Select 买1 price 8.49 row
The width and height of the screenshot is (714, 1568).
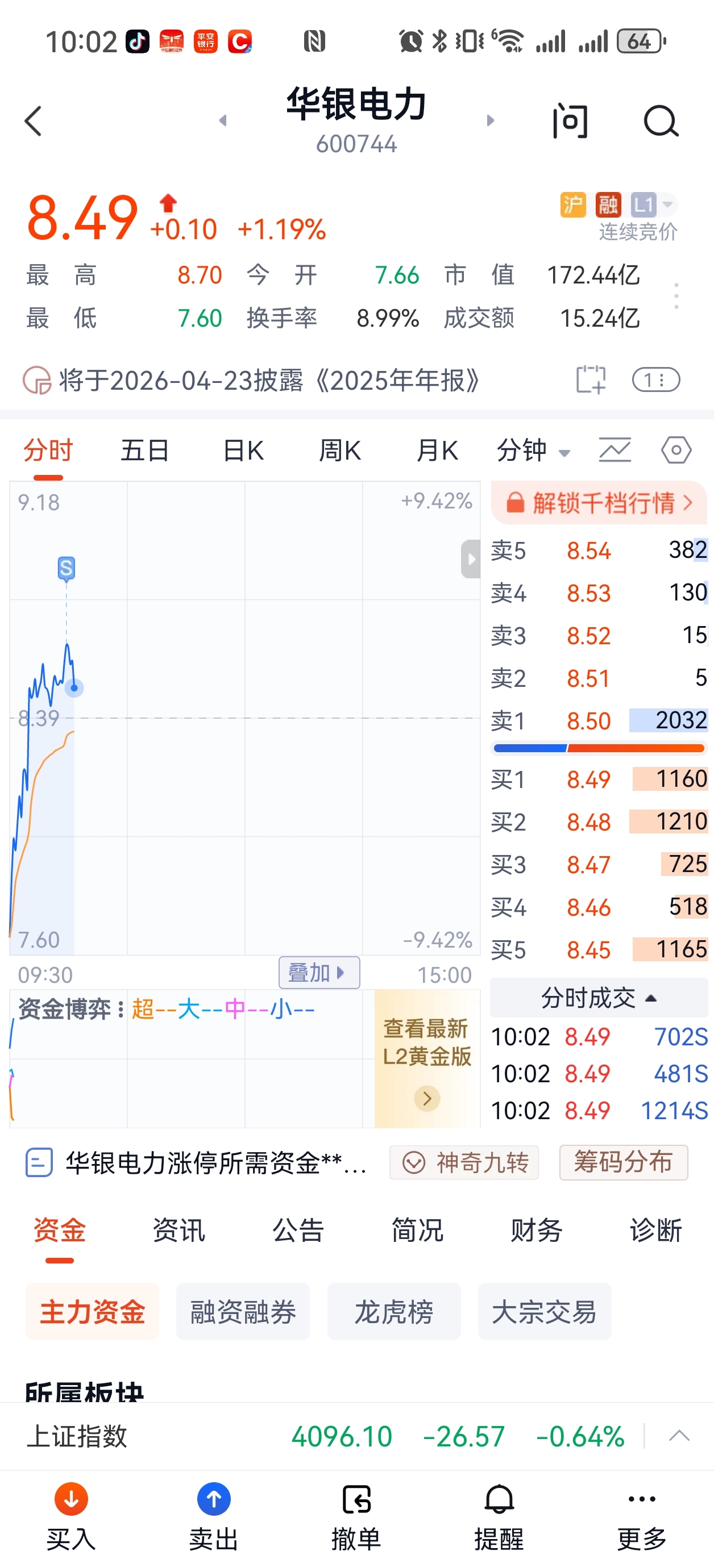599,779
